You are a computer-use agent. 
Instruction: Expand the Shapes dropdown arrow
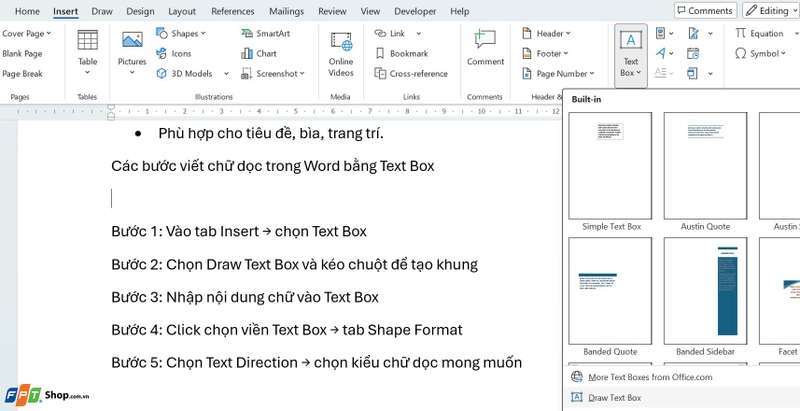pyautogui.click(x=203, y=33)
